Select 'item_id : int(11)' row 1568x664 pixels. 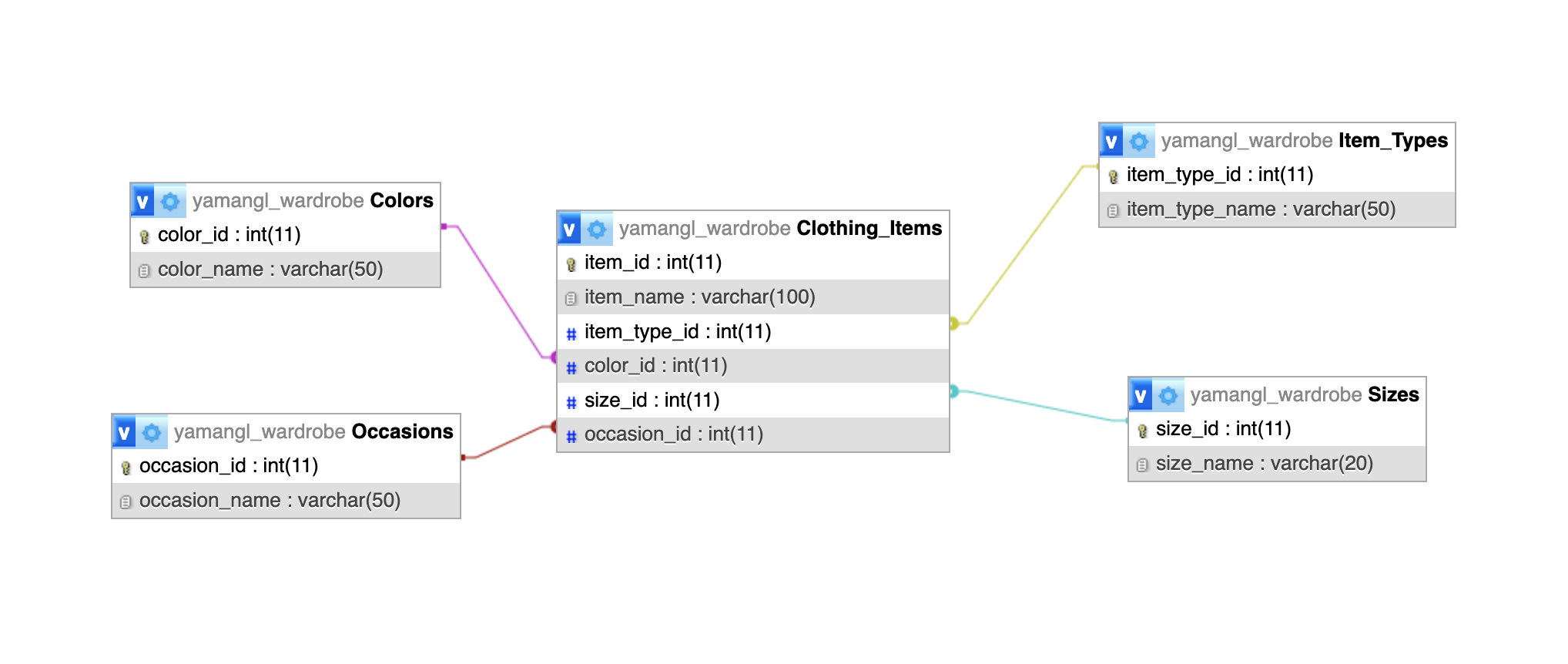point(753,263)
